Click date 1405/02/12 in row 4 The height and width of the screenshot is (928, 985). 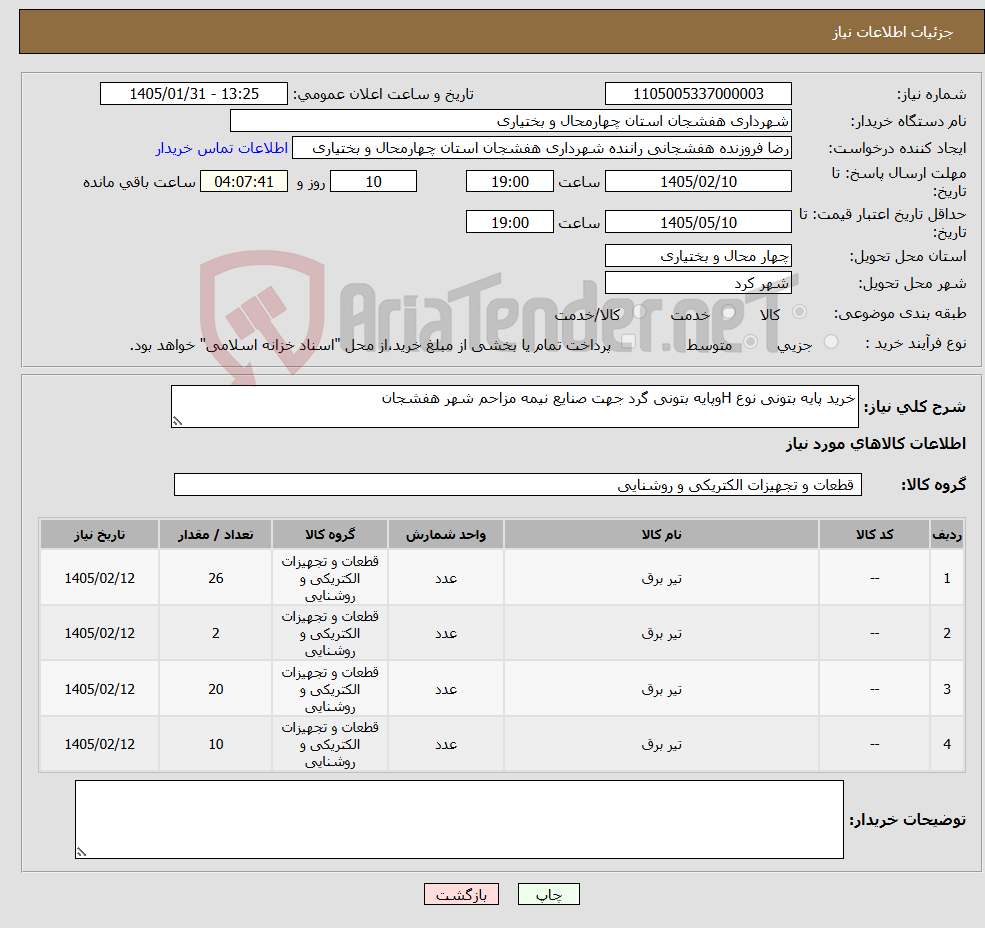click(99, 745)
